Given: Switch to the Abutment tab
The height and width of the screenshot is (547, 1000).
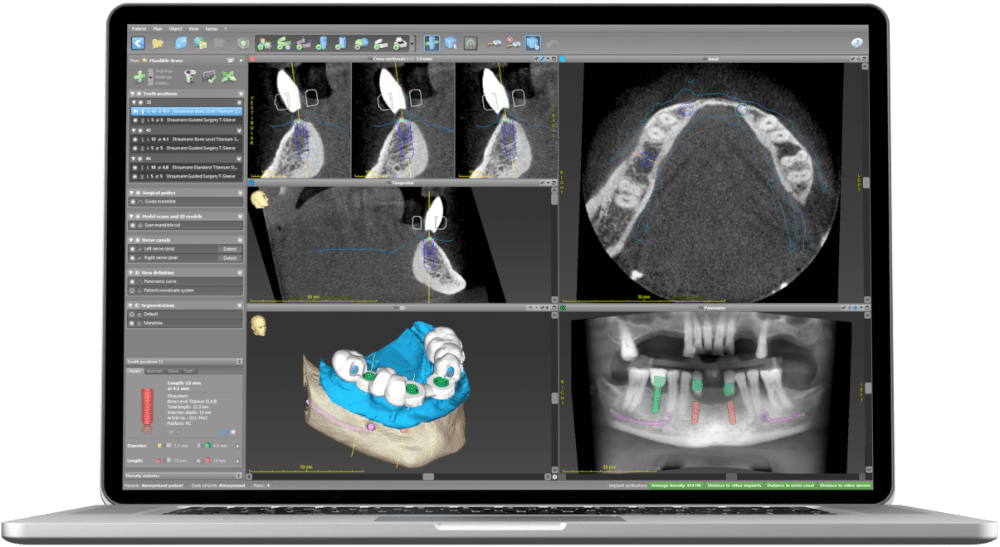Looking at the screenshot, I should (x=154, y=371).
